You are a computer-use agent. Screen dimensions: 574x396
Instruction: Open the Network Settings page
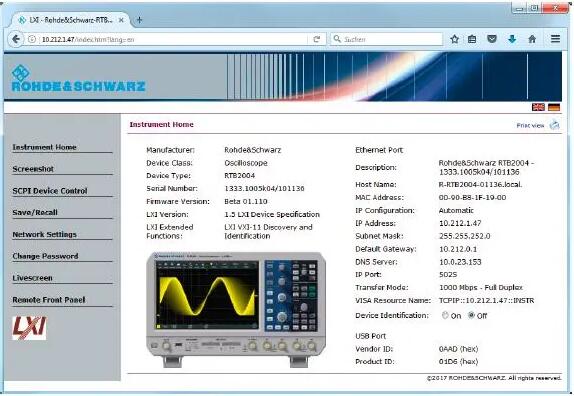click(x=44, y=235)
